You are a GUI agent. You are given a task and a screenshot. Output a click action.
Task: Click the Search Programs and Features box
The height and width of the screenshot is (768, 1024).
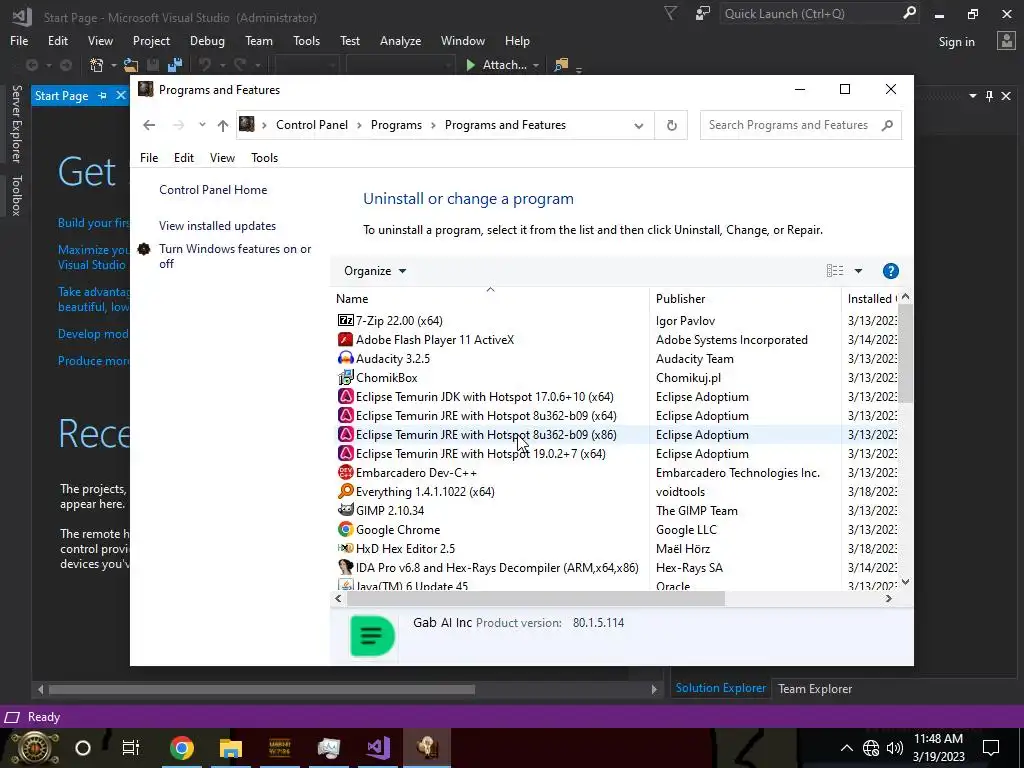coord(801,125)
